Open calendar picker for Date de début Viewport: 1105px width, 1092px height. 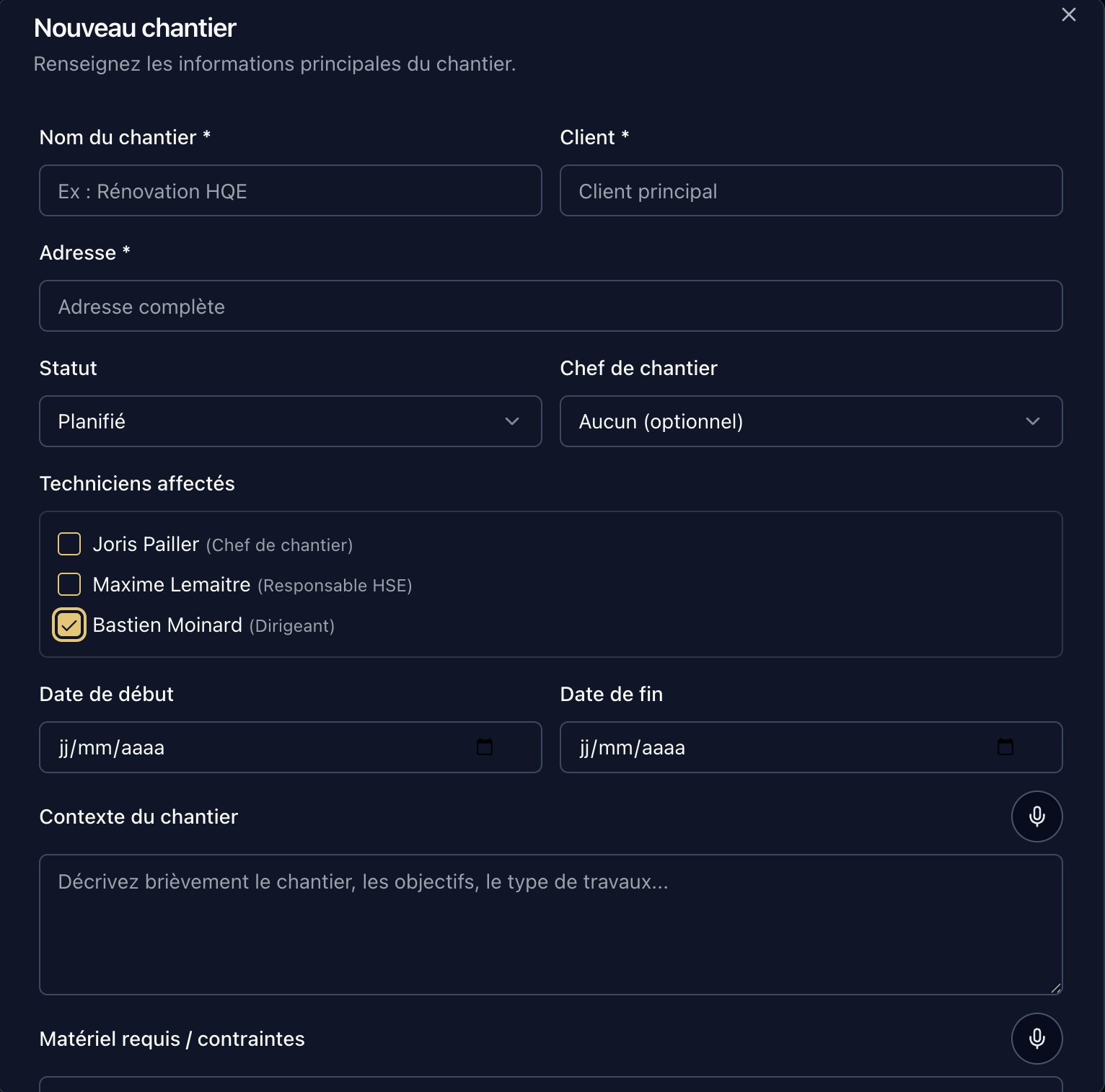(x=485, y=747)
